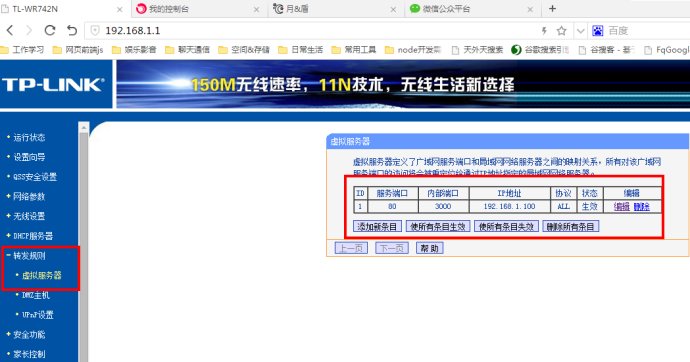Image resolution: width=690 pixels, height=362 pixels.
Task: Go back with the browser back arrow
Action: [10, 30]
